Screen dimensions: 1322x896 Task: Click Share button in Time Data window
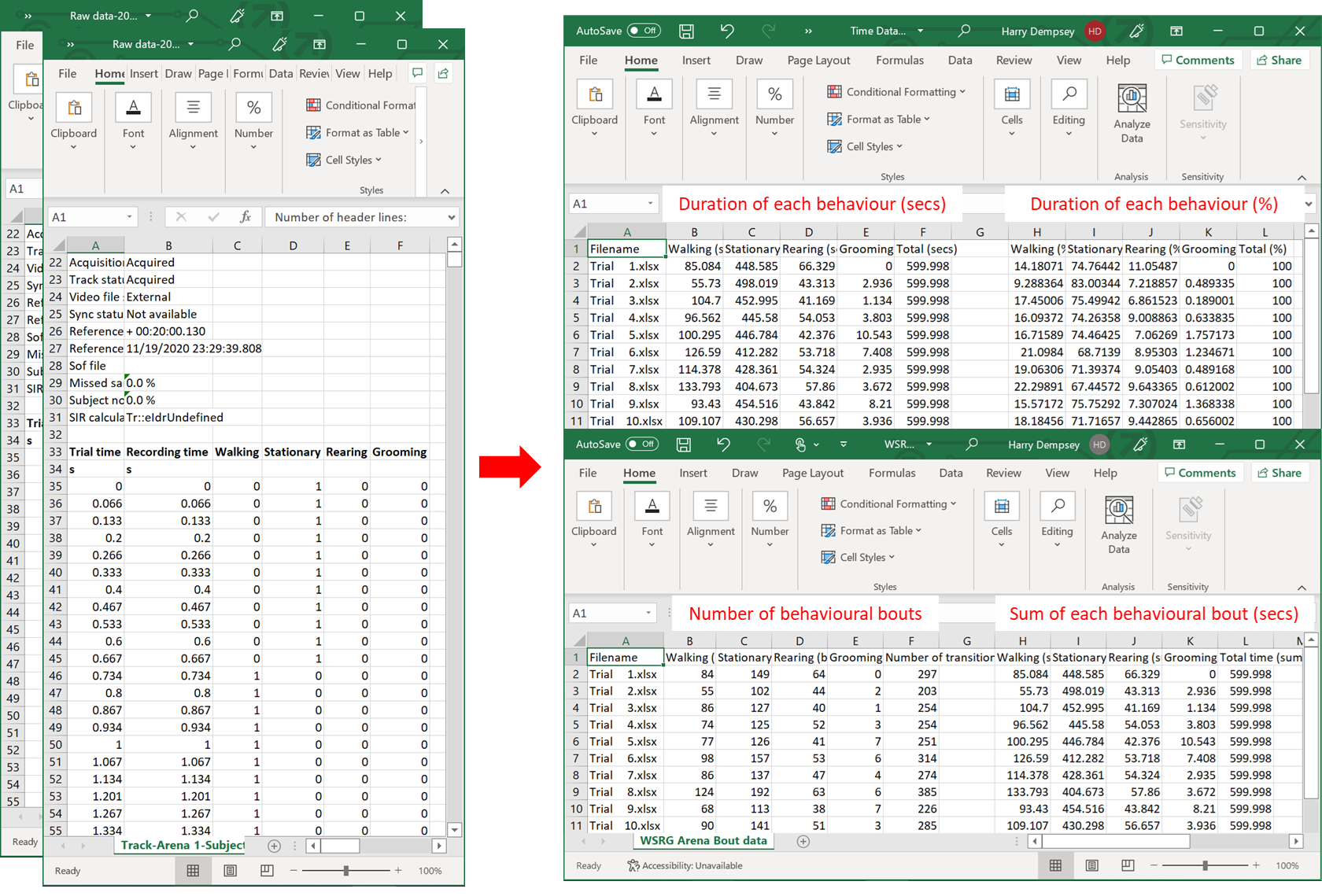click(1280, 60)
